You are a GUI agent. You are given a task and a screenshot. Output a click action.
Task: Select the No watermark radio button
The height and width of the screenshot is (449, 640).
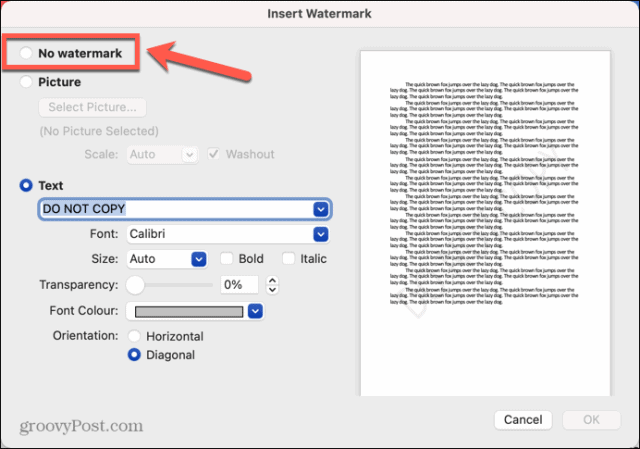pos(26,54)
